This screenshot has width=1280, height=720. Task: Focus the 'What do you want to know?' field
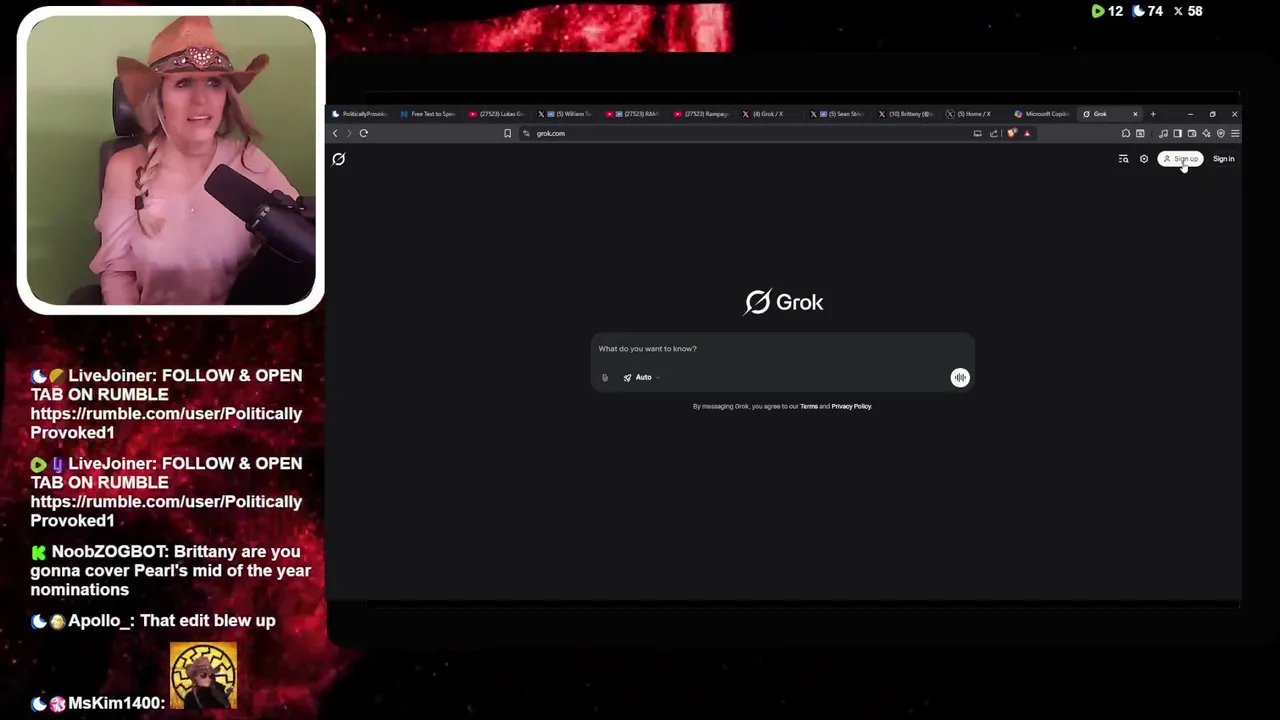(x=782, y=349)
